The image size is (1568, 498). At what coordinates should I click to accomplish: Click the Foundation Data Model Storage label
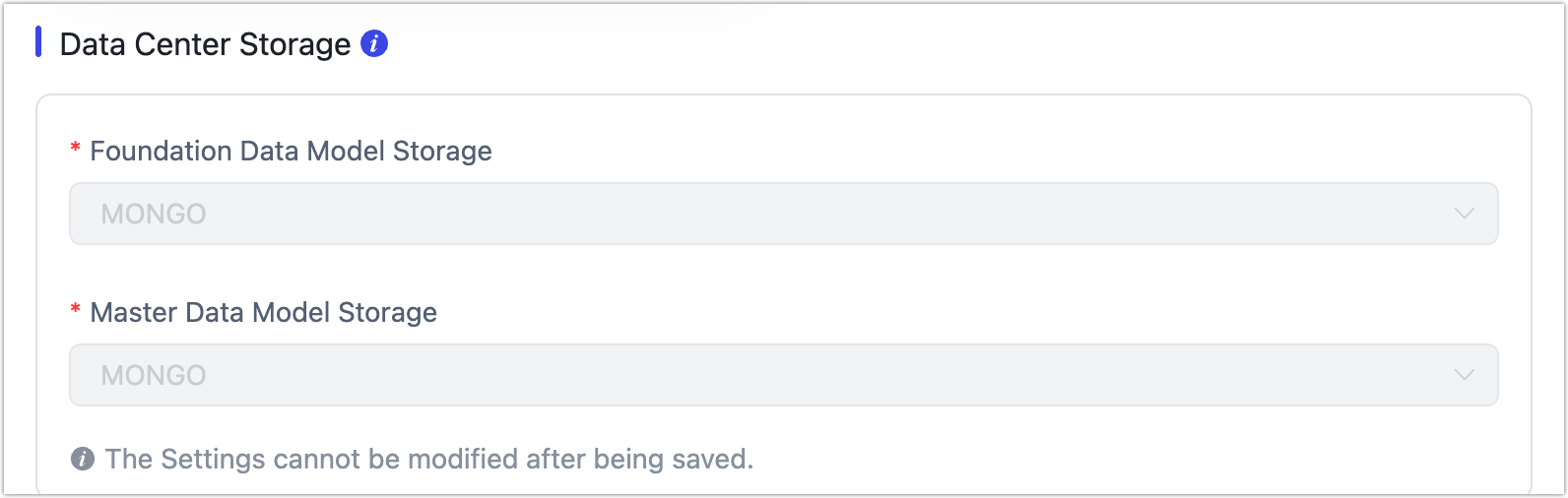291,151
